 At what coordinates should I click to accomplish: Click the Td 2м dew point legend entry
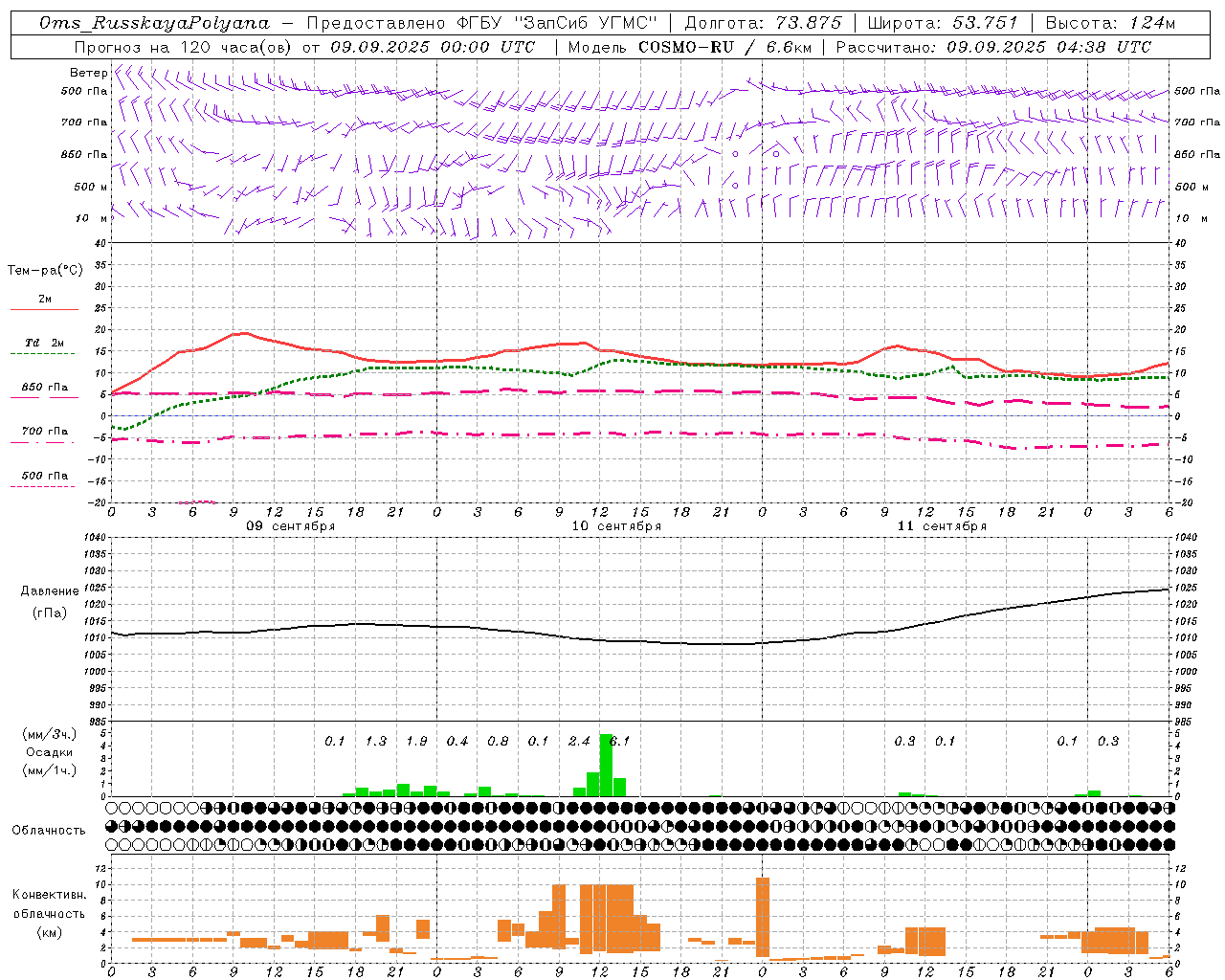[45, 343]
